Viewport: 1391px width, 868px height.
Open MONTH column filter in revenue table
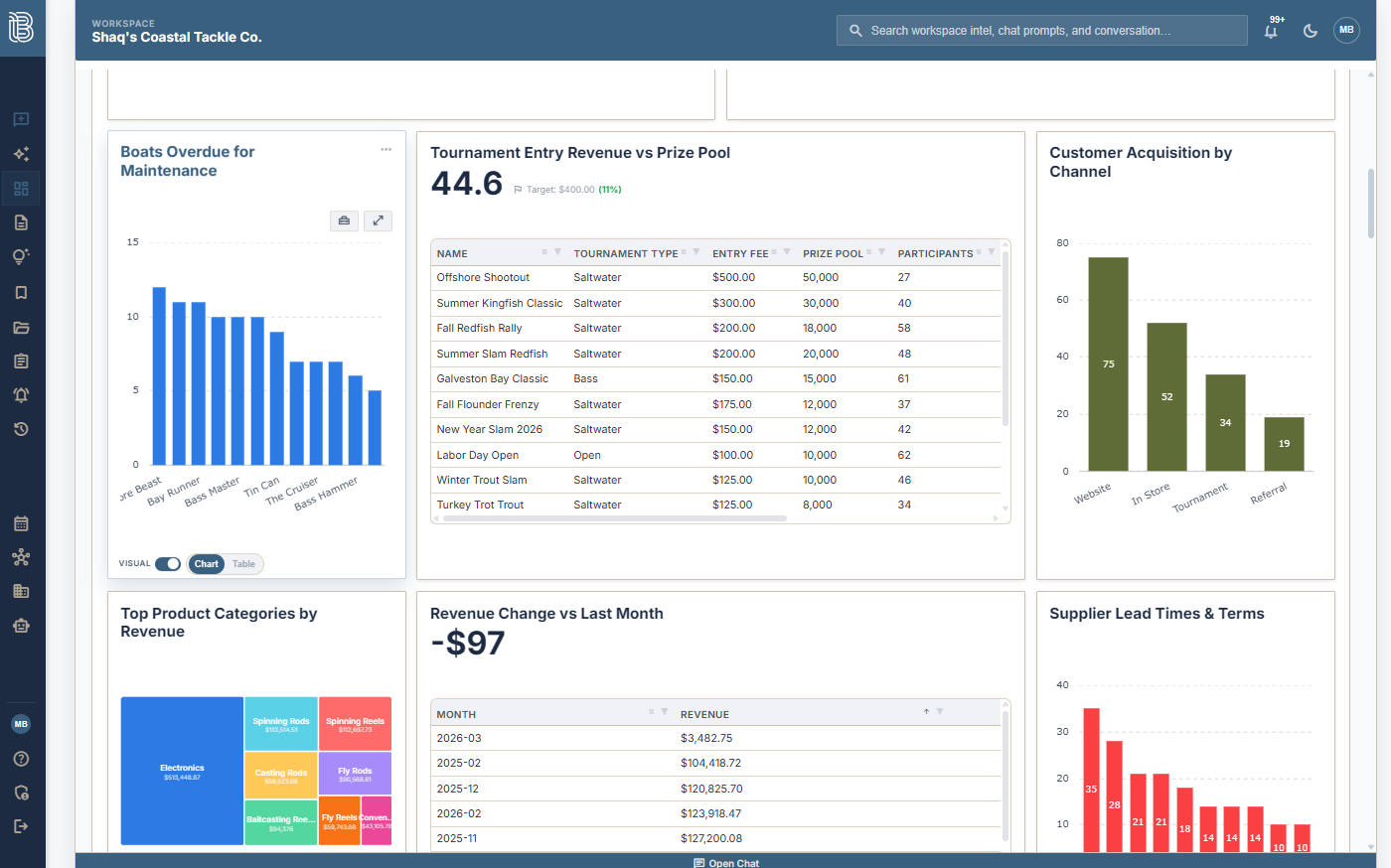click(665, 712)
